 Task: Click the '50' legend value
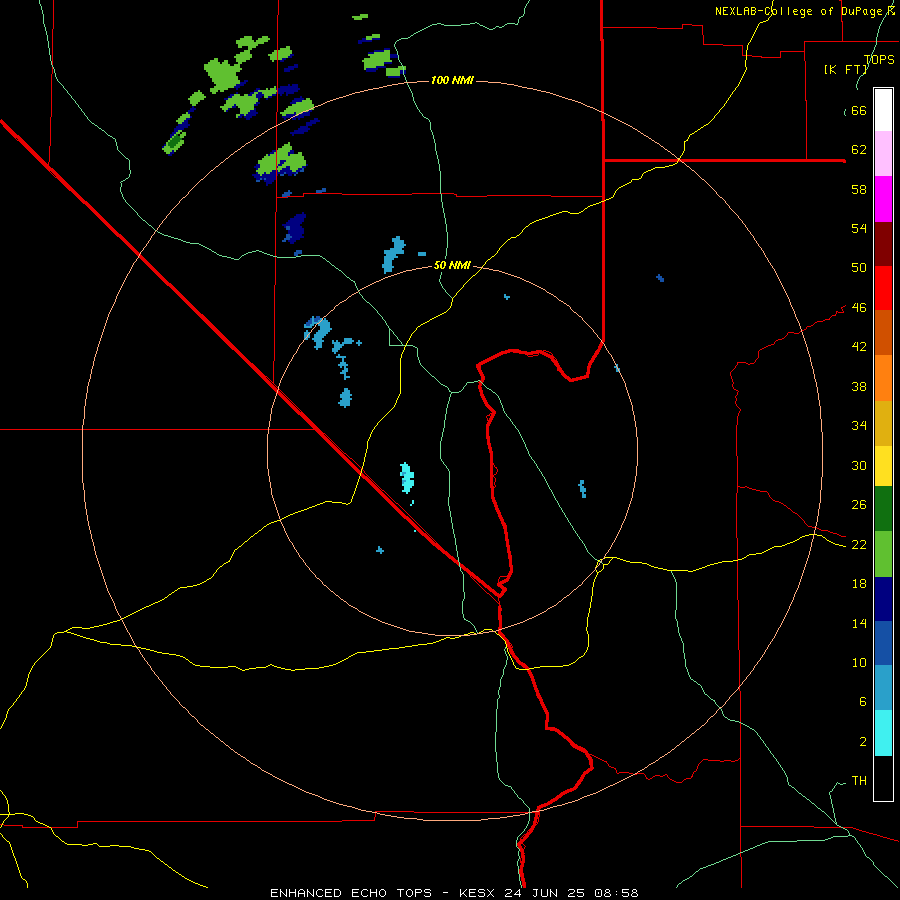859,268
